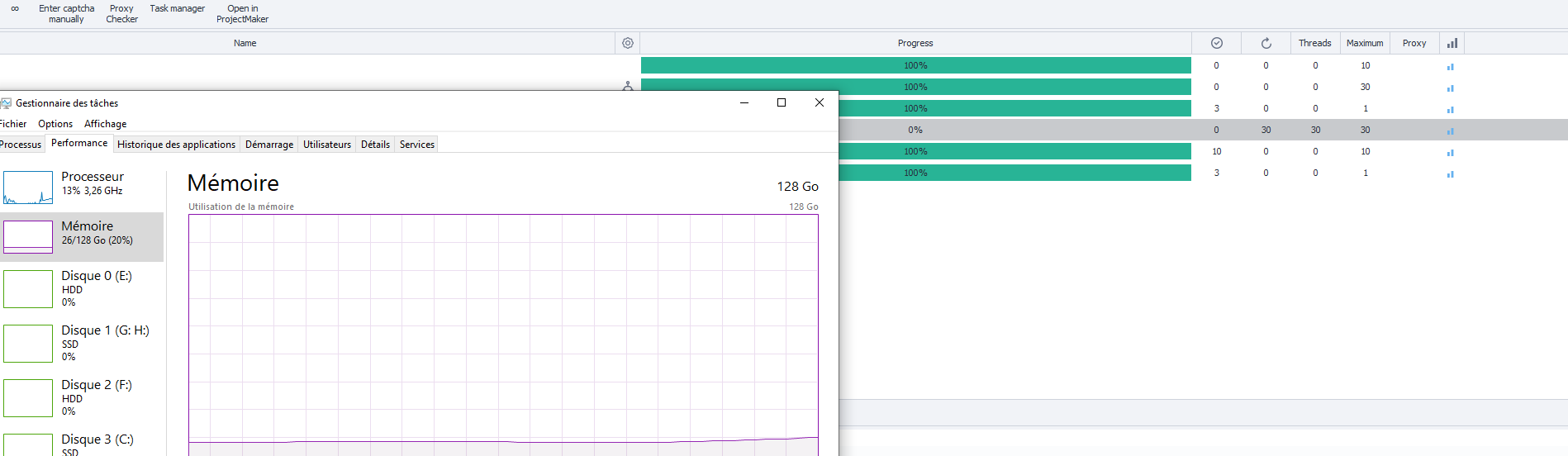Switch to the Processus tab
The height and width of the screenshot is (456, 1568).
point(21,145)
